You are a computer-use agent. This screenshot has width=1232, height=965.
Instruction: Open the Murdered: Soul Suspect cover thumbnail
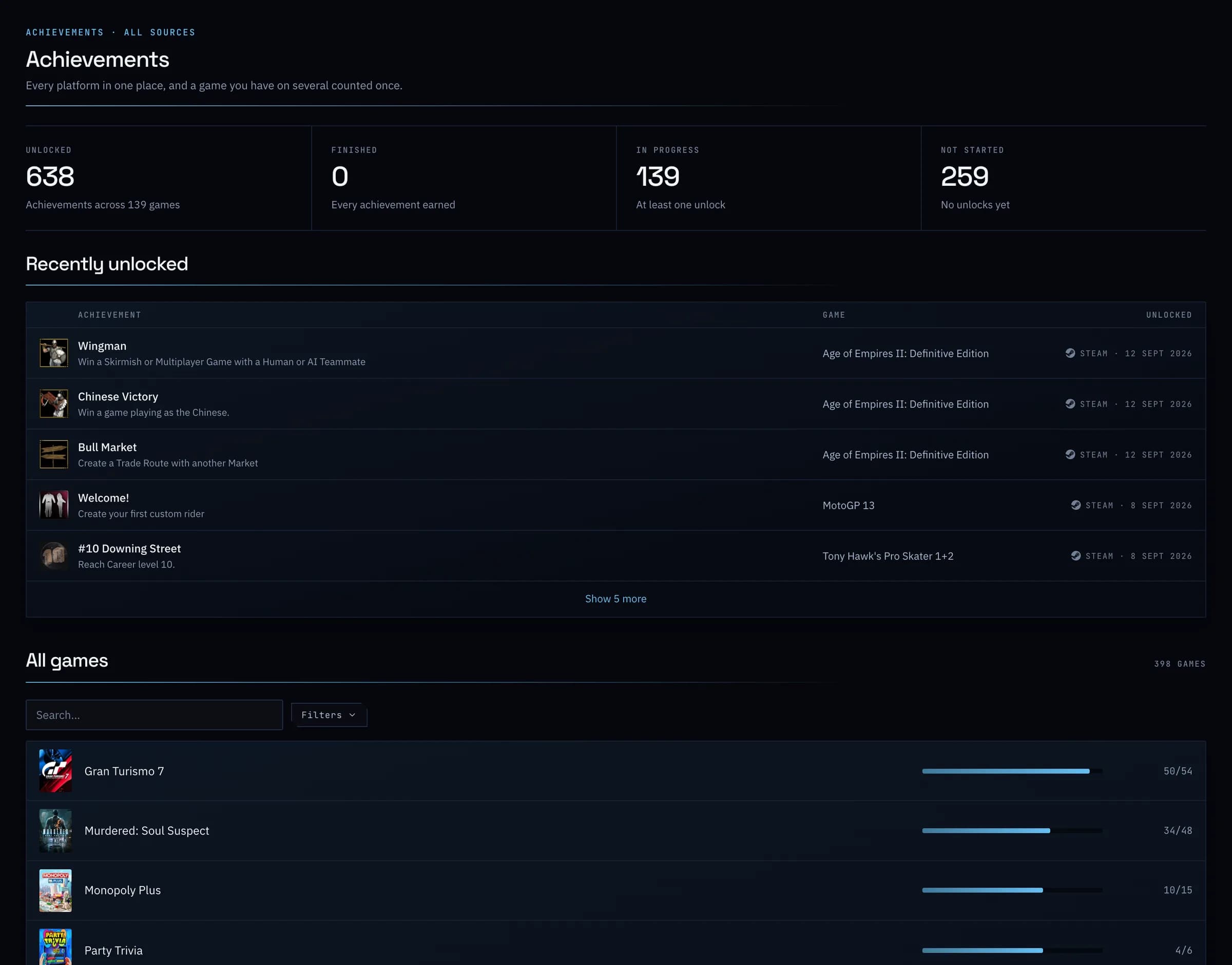(x=55, y=831)
